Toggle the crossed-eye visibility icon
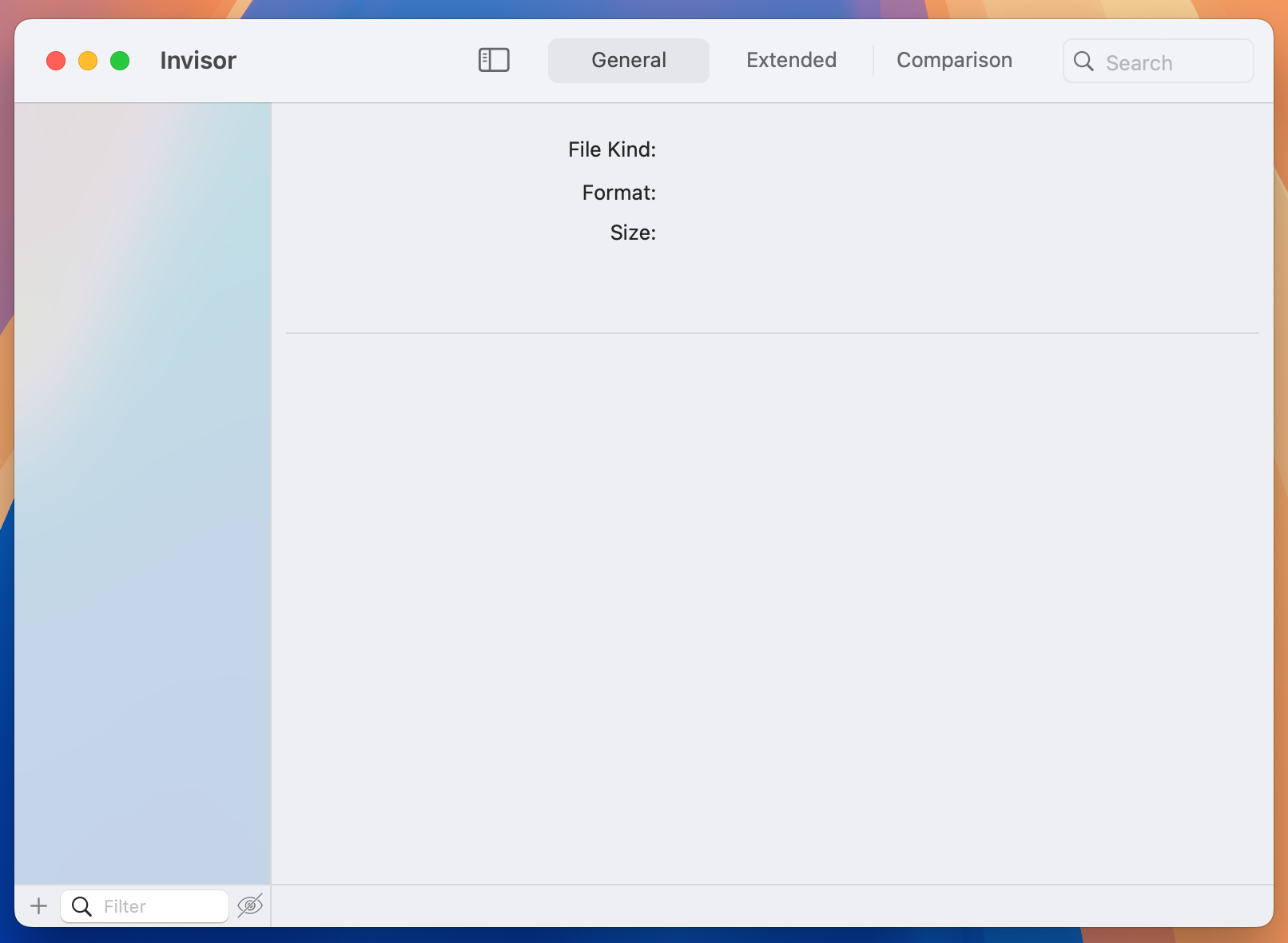The width and height of the screenshot is (1288, 943). tap(250, 905)
